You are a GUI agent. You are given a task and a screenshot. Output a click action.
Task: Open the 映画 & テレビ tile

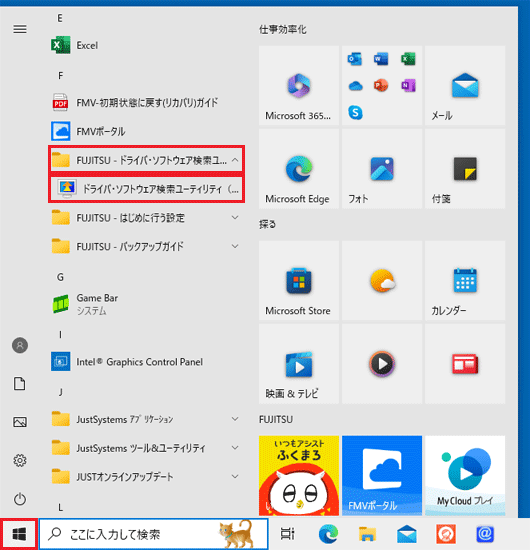299,364
